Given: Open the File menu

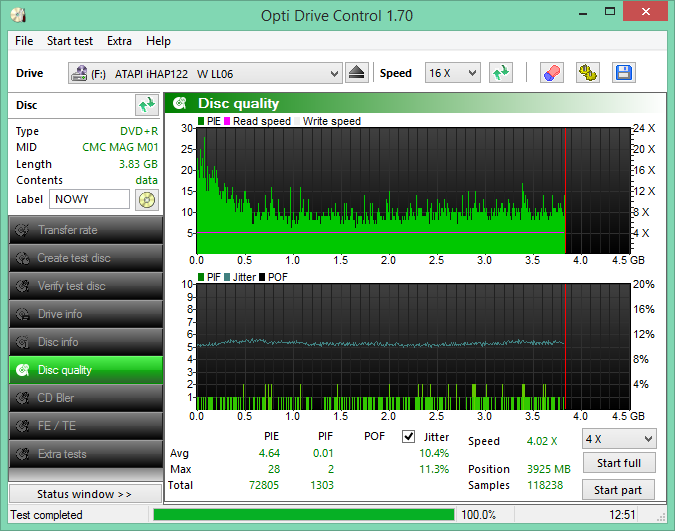Looking at the screenshot, I should (x=24, y=41).
